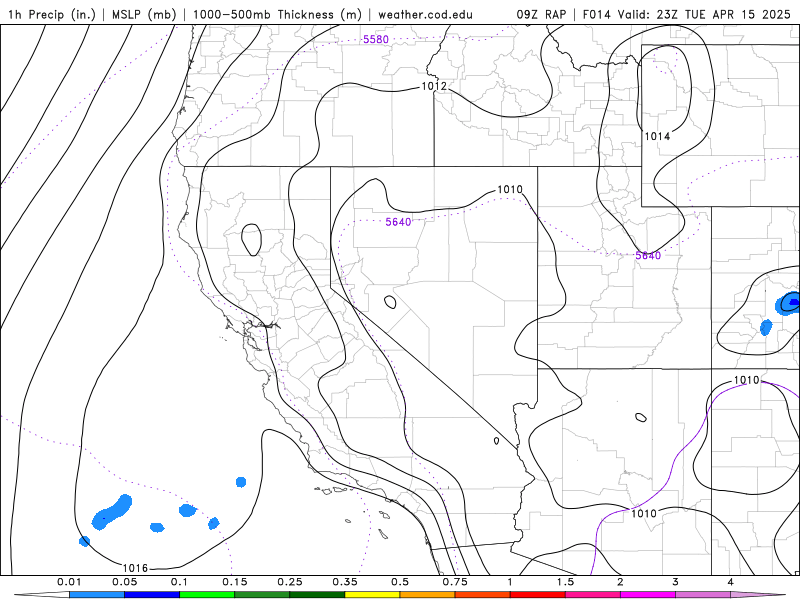Click the "09Z RAP" model run label
The height and width of the screenshot is (600, 800).
pos(541,14)
